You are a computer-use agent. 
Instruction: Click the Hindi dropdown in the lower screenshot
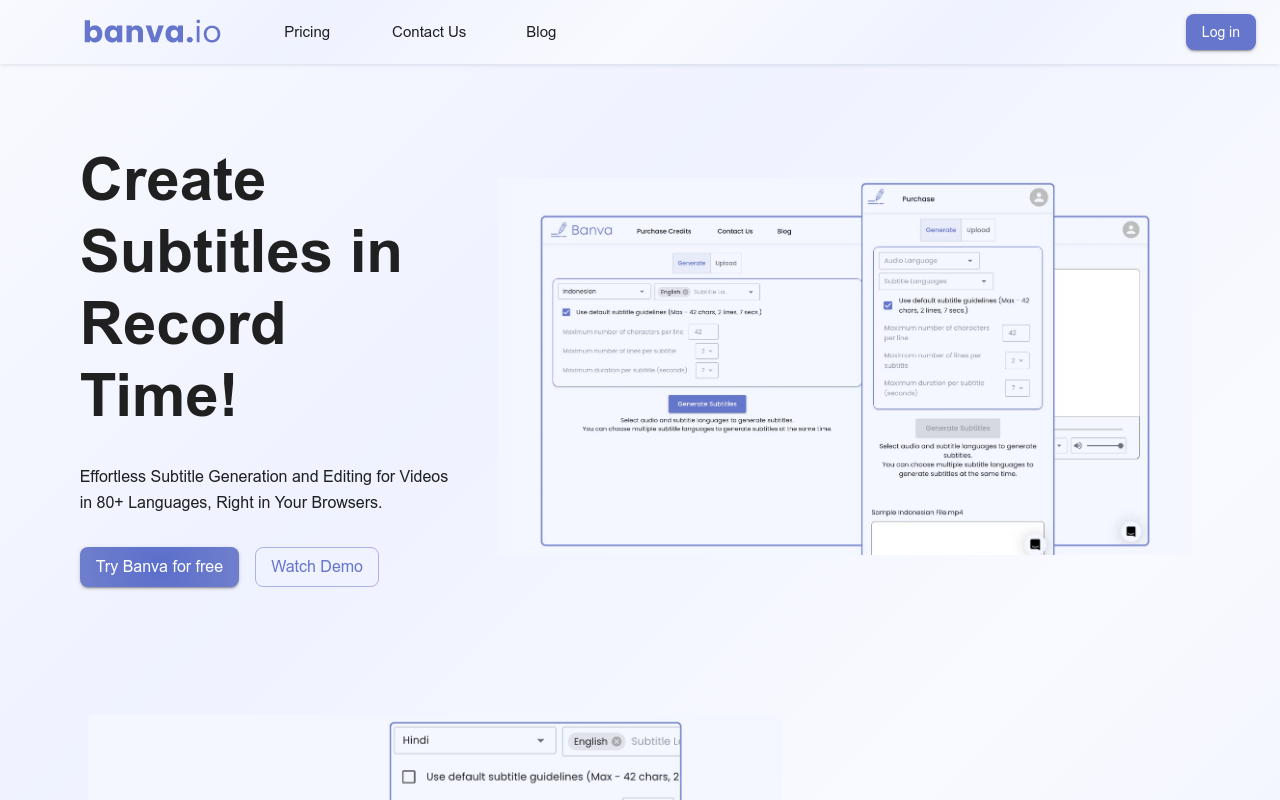pos(474,740)
